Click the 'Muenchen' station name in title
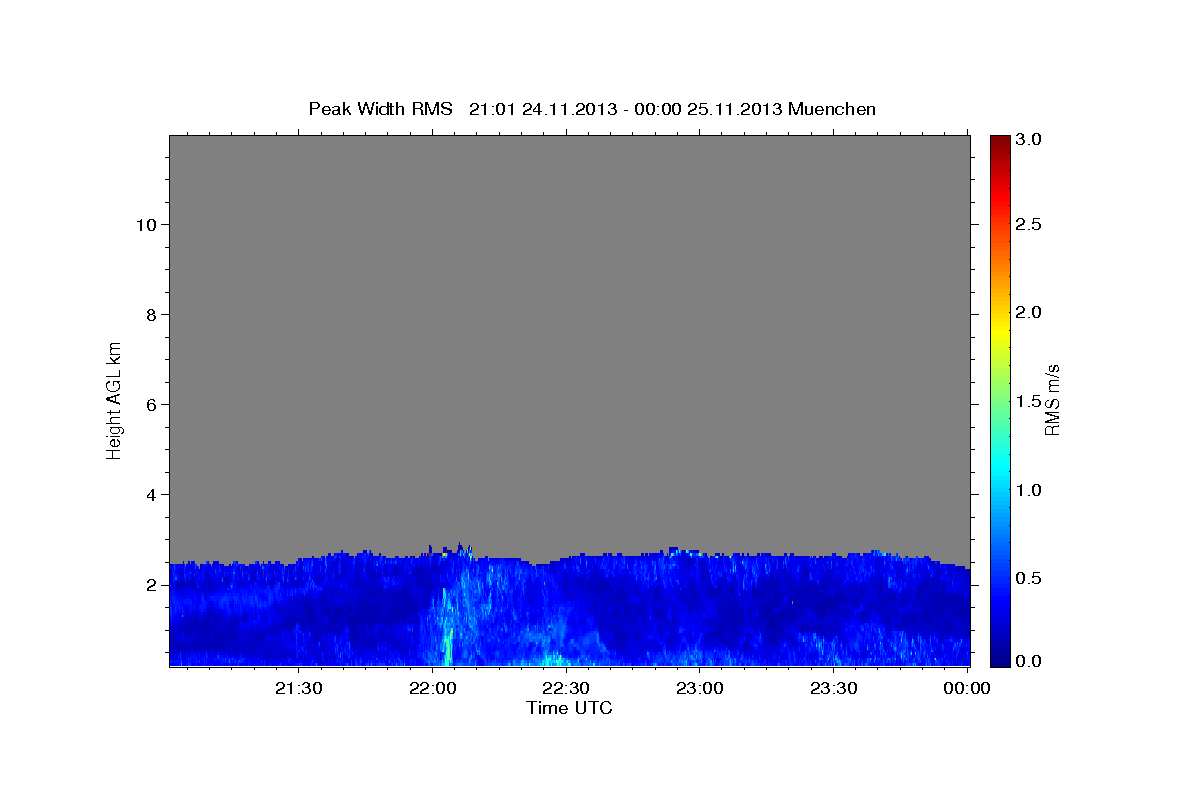The width and height of the screenshot is (1200, 800). click(832, 108)
